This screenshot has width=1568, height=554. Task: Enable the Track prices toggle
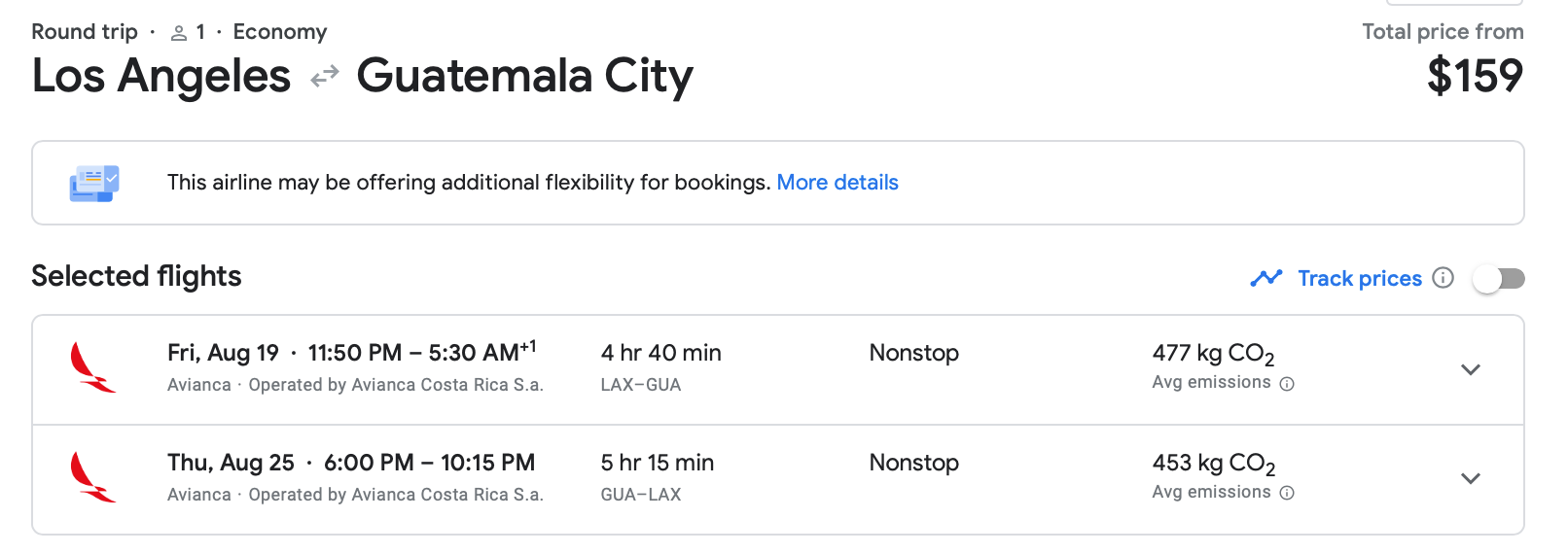[1498, 279]
